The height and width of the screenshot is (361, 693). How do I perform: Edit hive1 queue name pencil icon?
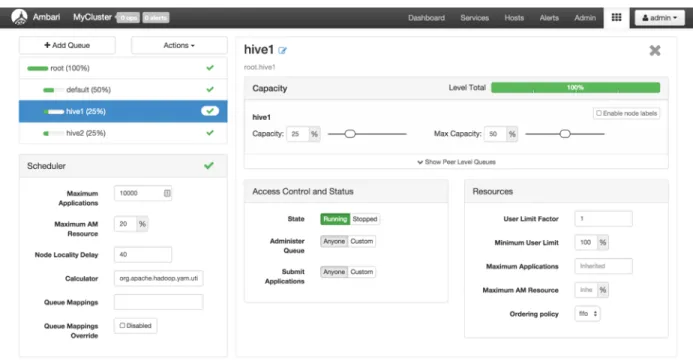282,50
